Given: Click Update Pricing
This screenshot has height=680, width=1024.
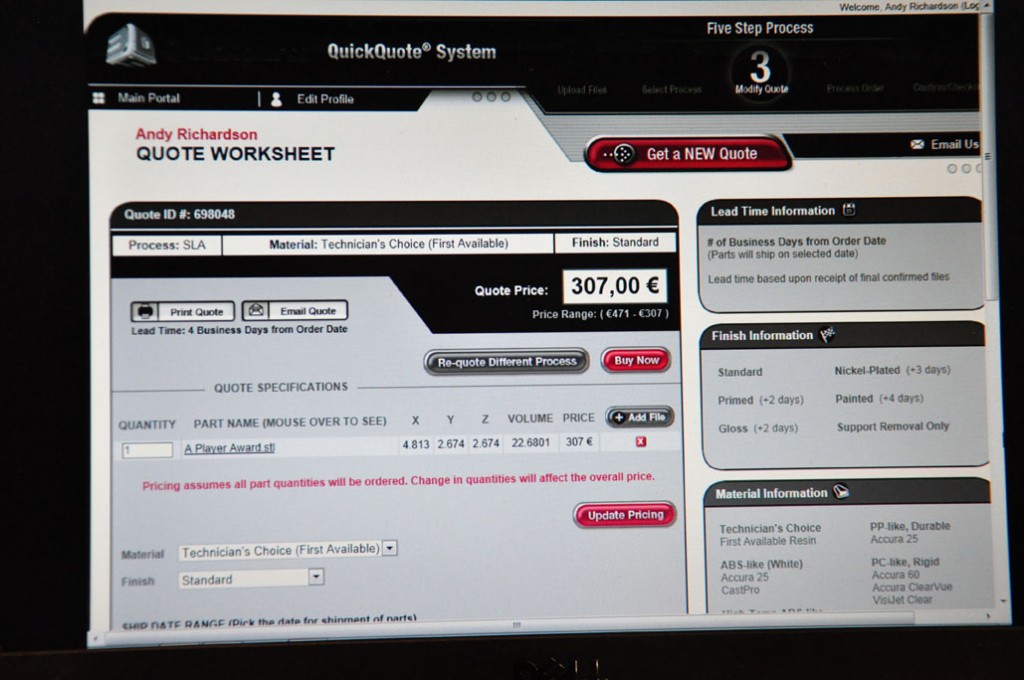Looking at the screenshot, I should [x=624, y=515].
